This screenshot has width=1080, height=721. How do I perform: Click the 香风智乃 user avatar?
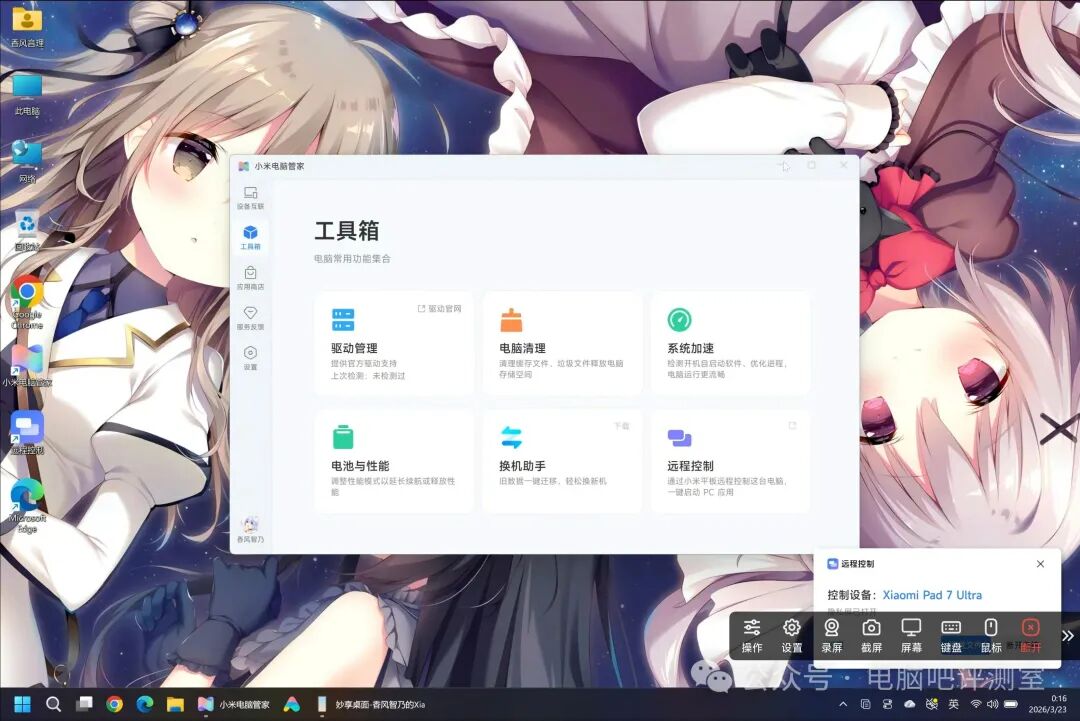point(249,525)
